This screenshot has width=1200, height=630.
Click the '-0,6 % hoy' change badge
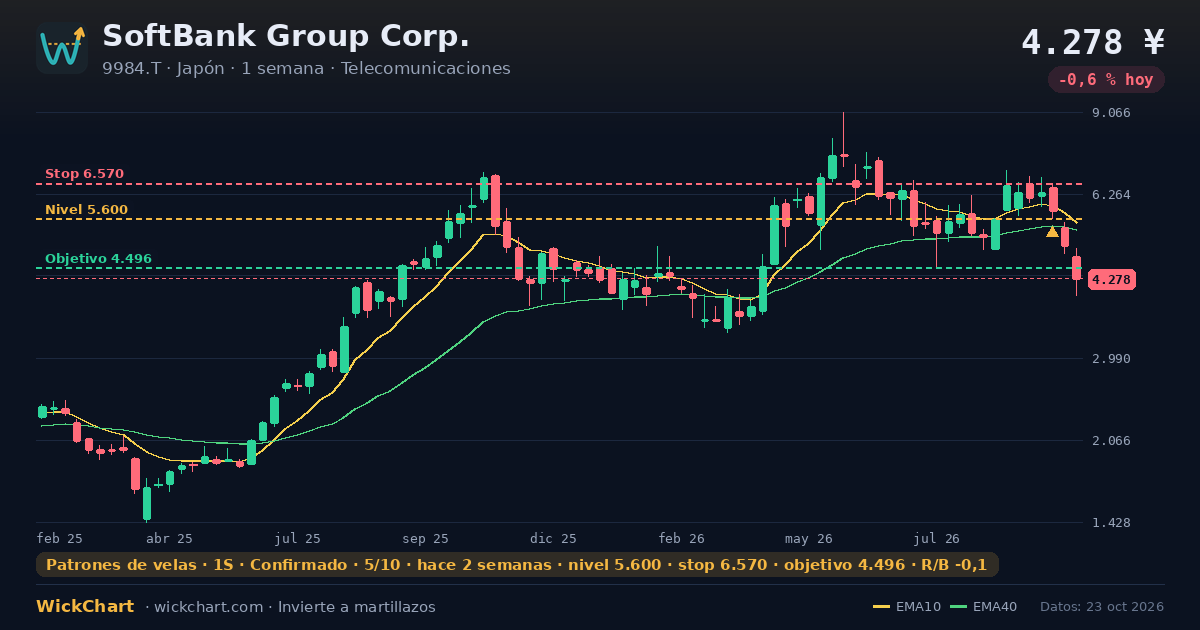click(x=1106, y=80)
